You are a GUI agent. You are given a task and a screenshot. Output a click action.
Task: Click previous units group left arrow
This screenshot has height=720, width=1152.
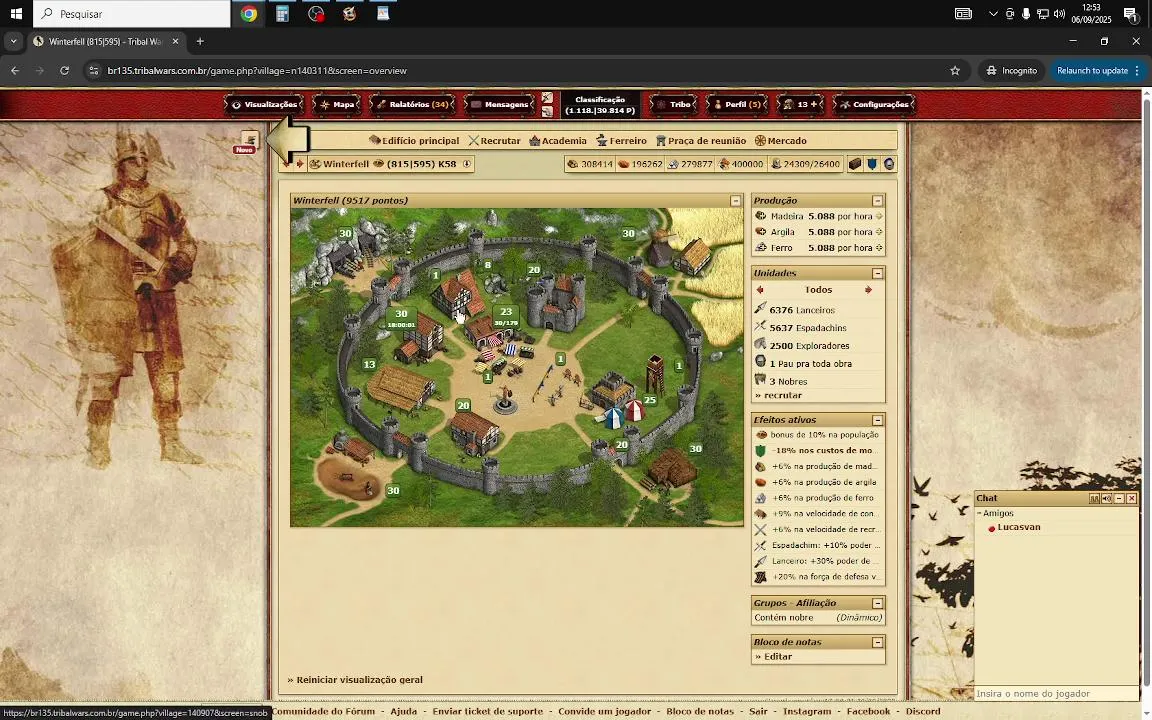coord(760,290)
